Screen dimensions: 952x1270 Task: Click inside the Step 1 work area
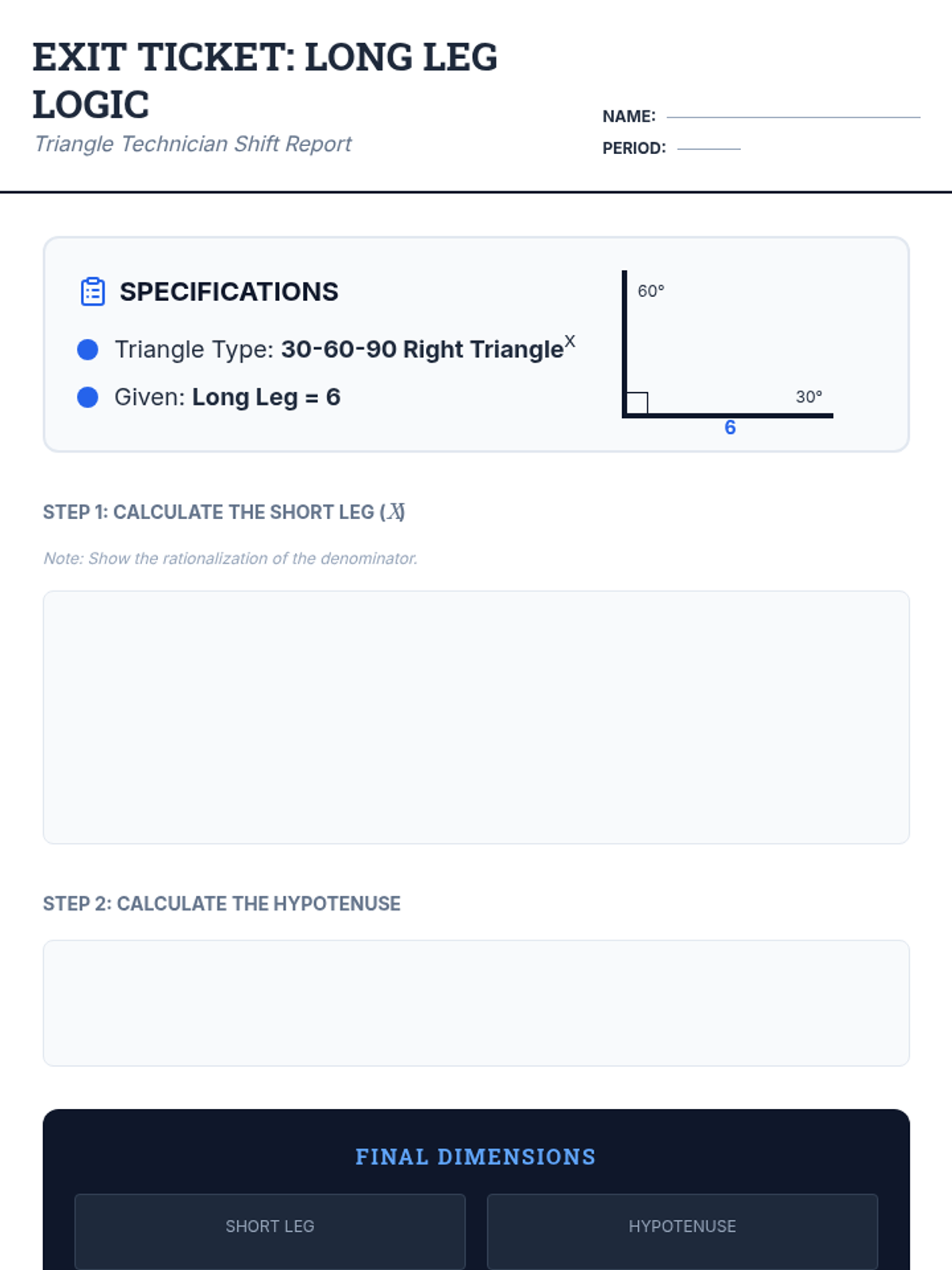coord(476,717)
